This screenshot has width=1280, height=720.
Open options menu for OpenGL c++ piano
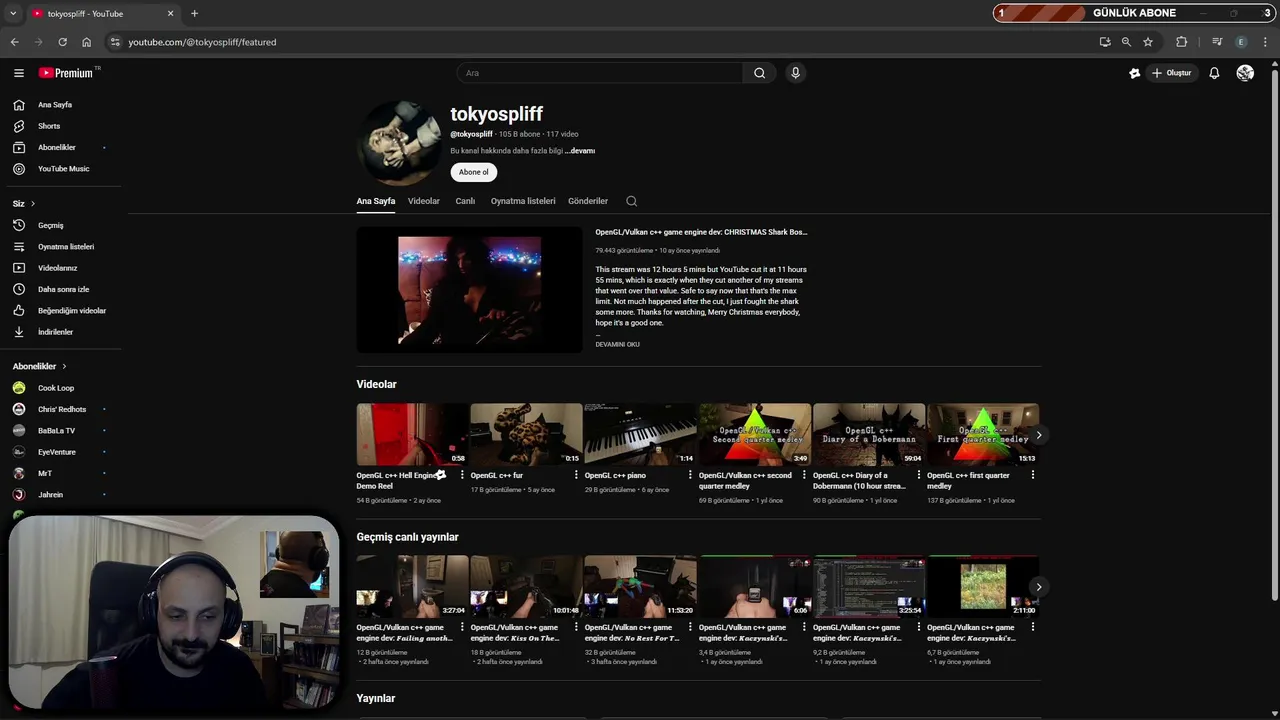tap(690, 475)
